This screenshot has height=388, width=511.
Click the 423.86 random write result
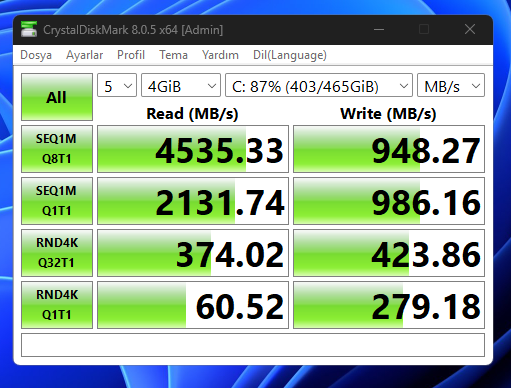coord(389,253)
